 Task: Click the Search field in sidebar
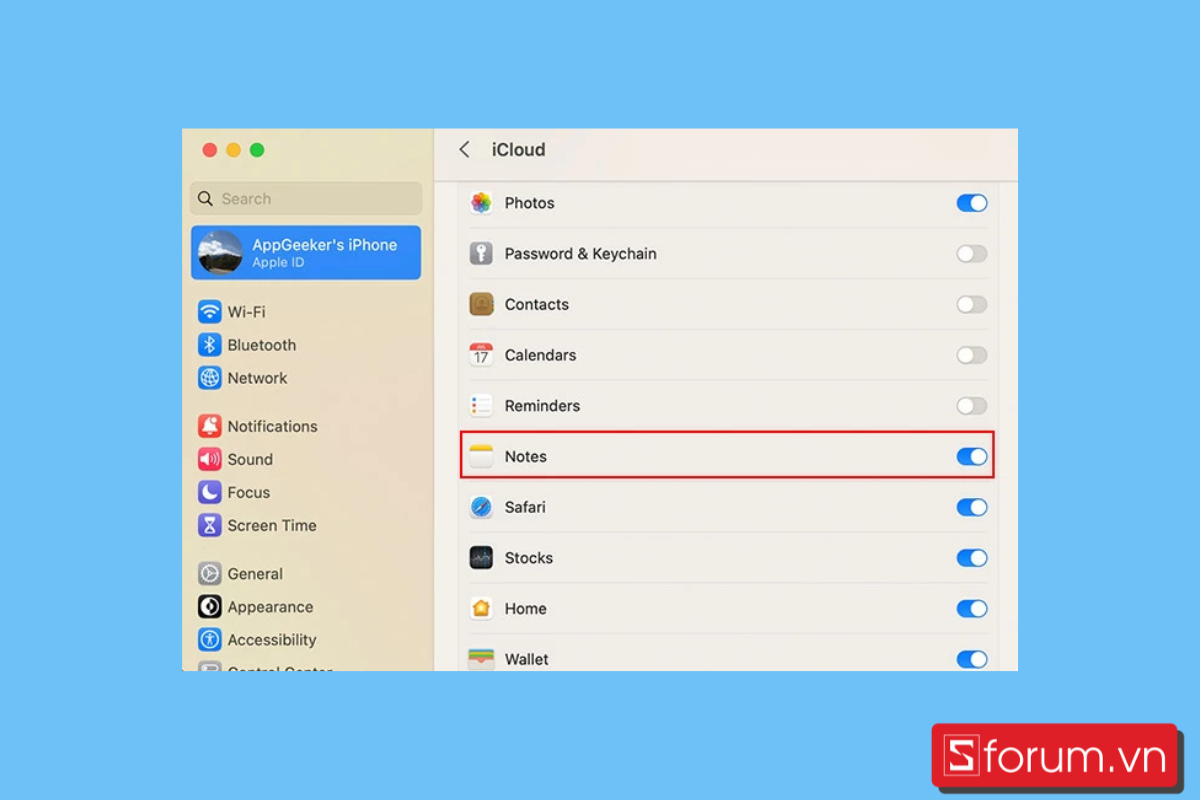(x=306, y=199)
